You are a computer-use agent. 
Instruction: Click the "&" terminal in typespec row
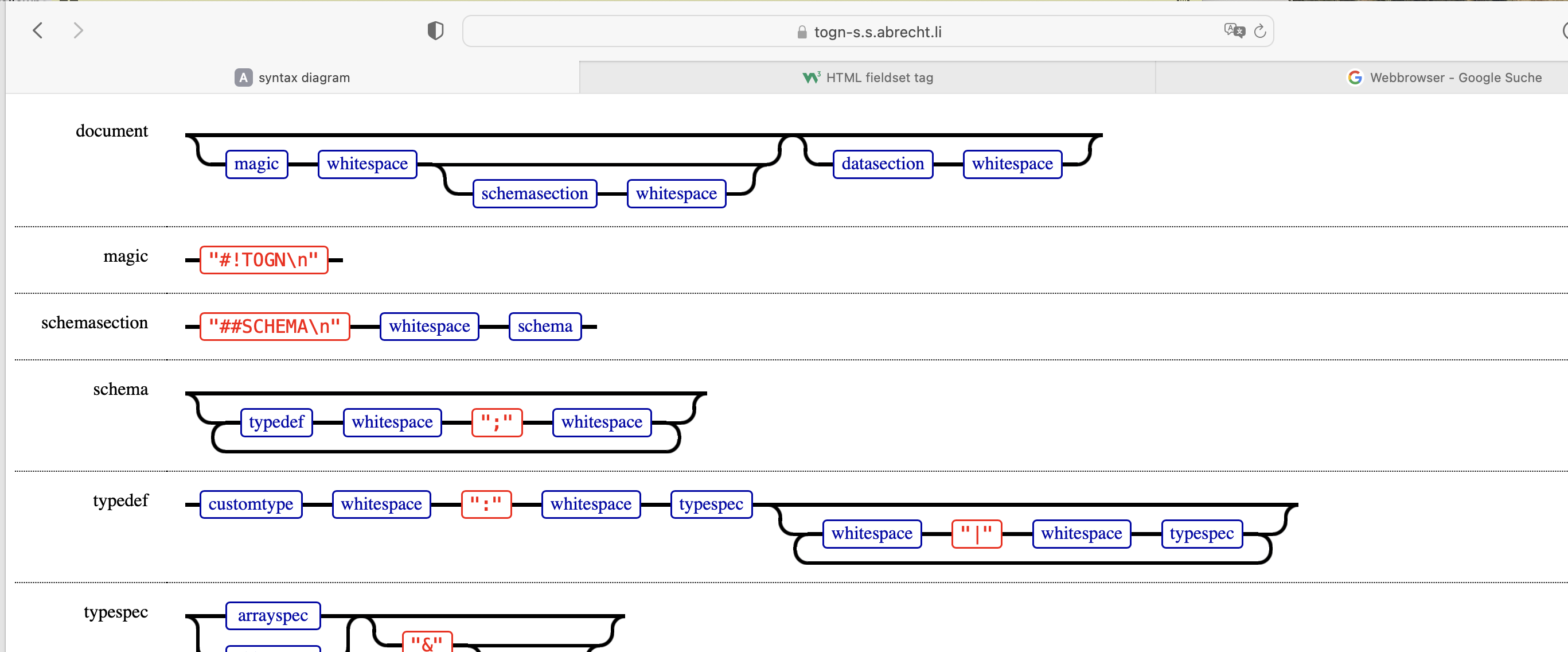coord(427,642)
